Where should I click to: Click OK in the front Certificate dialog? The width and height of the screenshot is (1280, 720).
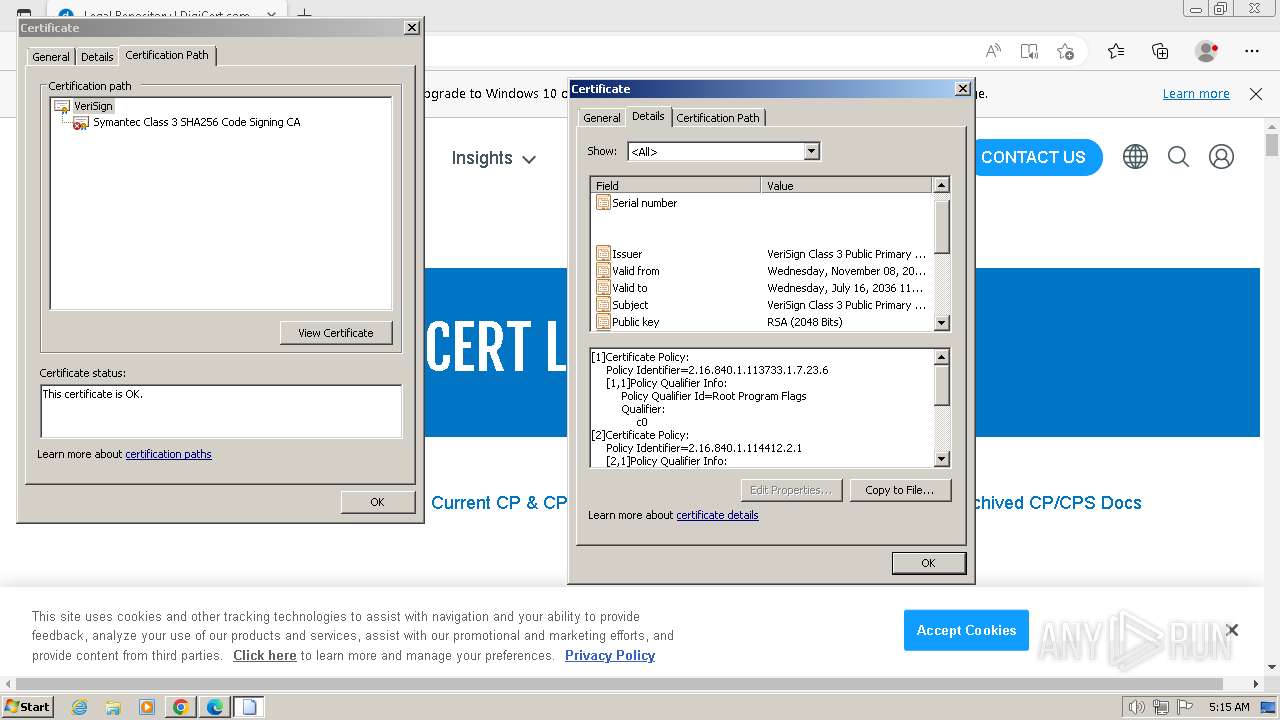928,563
